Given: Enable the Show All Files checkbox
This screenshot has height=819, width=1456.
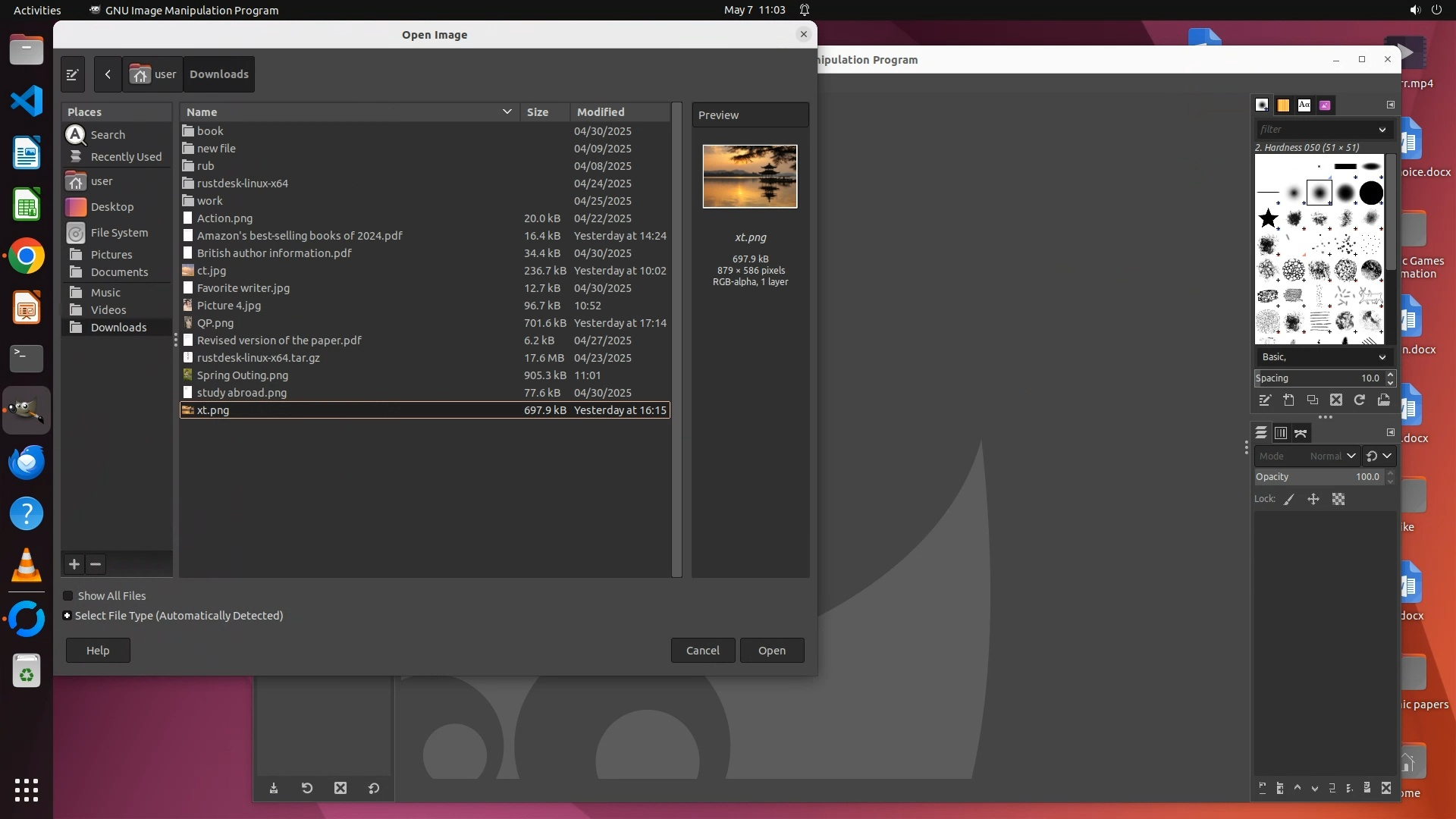Looking at the screenshot, I should point(68,596).
